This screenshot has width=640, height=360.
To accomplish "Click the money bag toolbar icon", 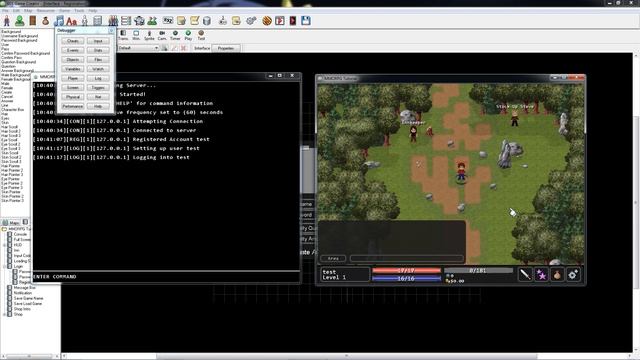I will click(x=45, y=20).
